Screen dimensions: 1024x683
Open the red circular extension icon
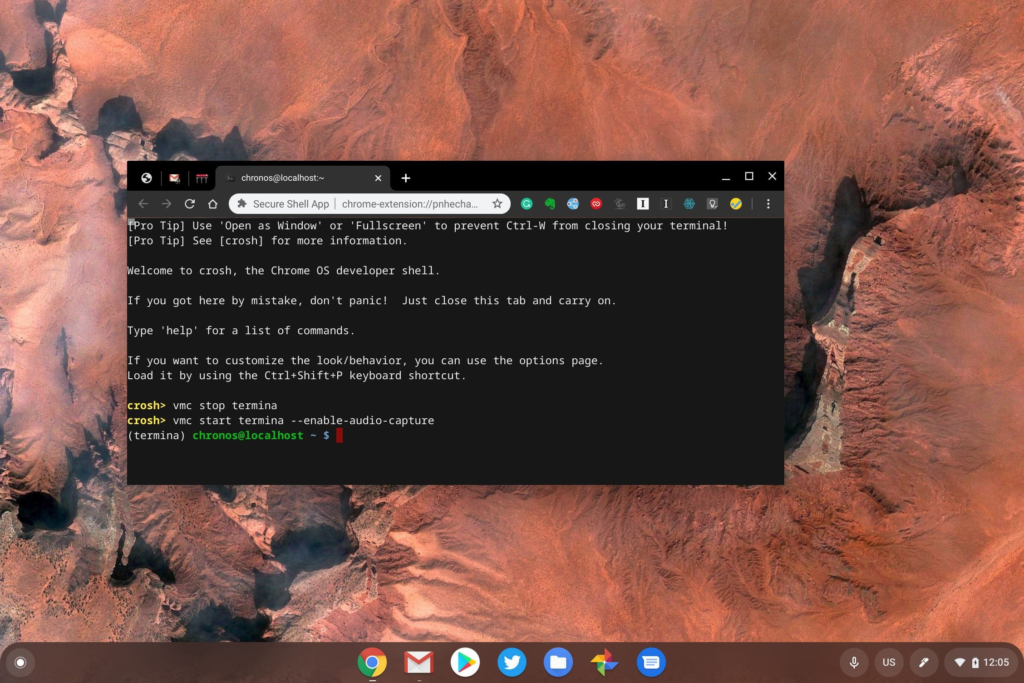pyautogui.click(x=596, y=204)
